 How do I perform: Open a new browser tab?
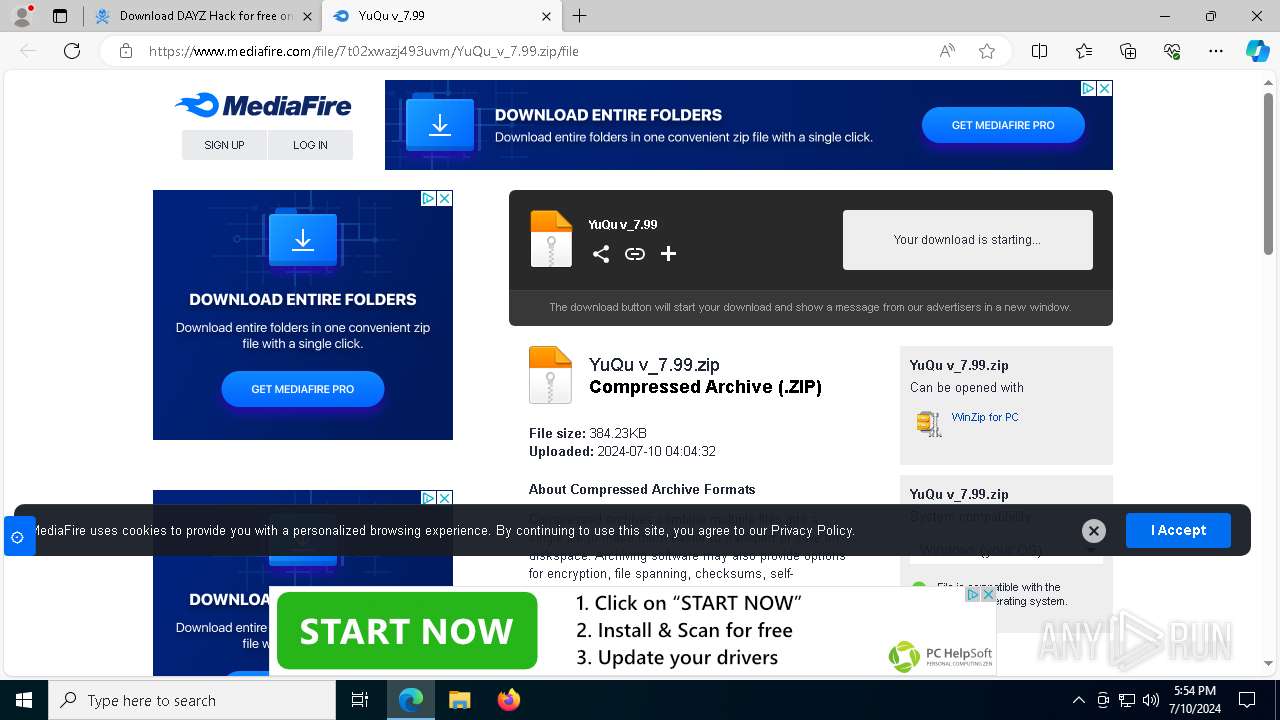[579, 16]
